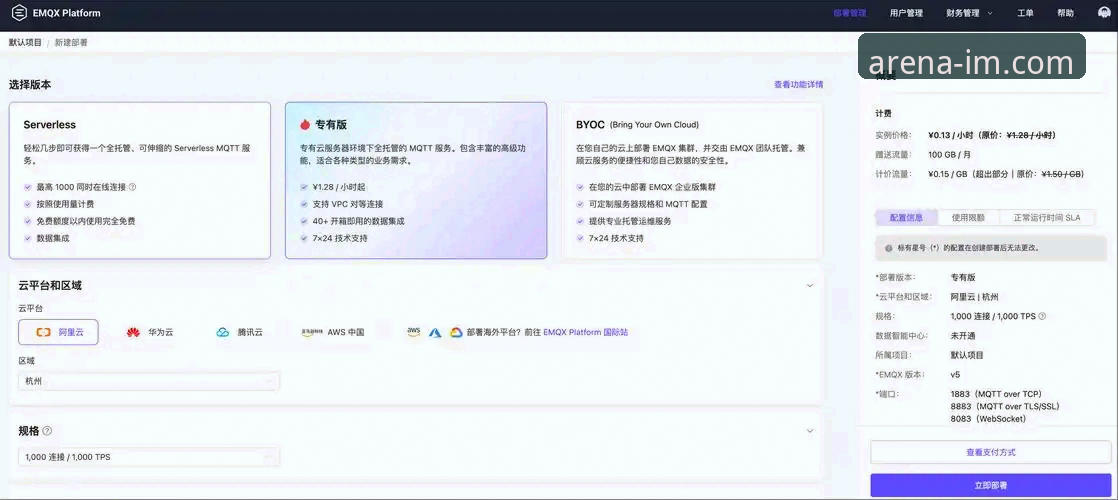Click the help icon next to 规格 heading
Viewport: 1118px width, 500px height.
click(x=47, y=431)
